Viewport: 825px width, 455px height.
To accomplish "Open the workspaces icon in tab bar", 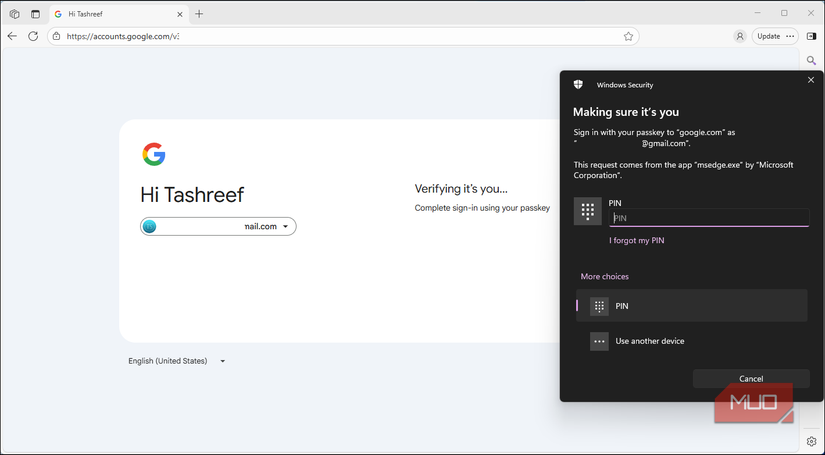I will click(15, 14).
